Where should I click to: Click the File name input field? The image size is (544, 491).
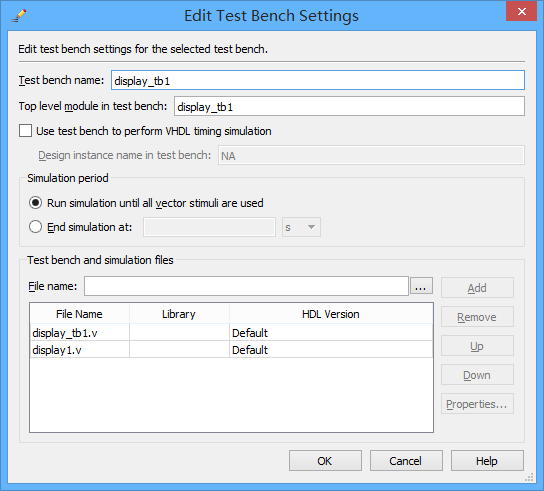(246, 286)
